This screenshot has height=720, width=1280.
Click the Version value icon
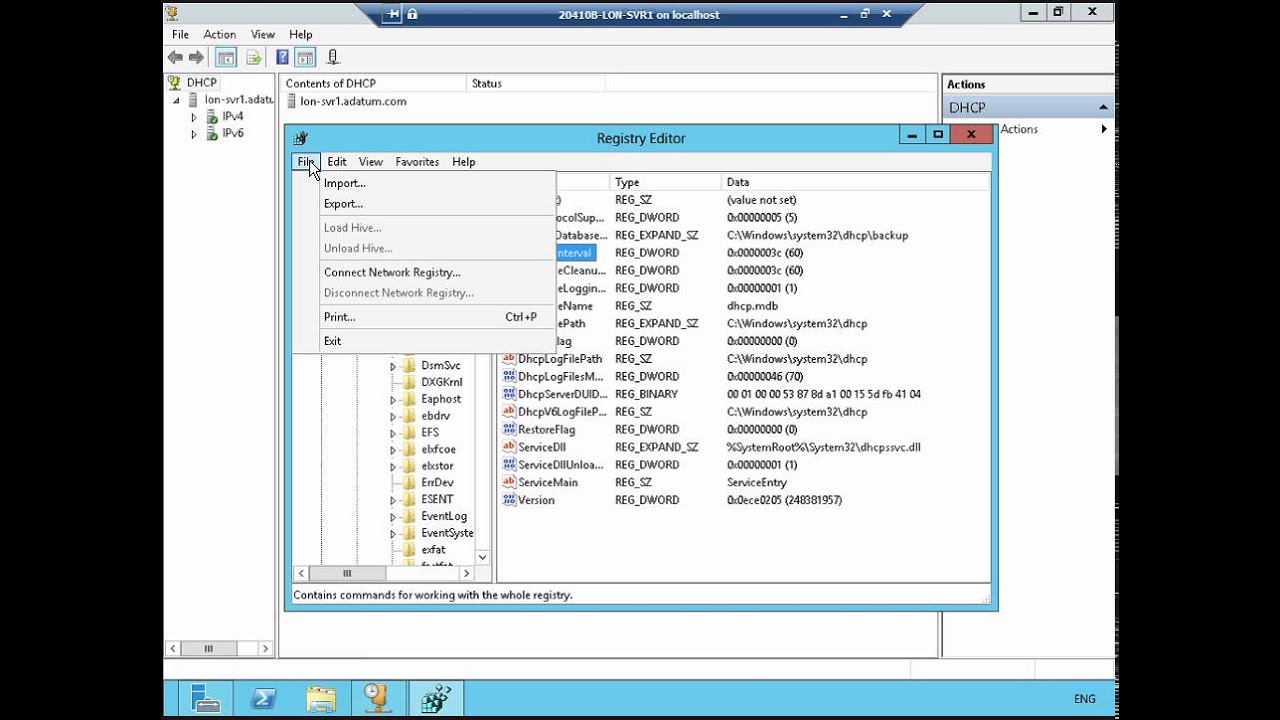pyautogui.click(x=509, y=500)
